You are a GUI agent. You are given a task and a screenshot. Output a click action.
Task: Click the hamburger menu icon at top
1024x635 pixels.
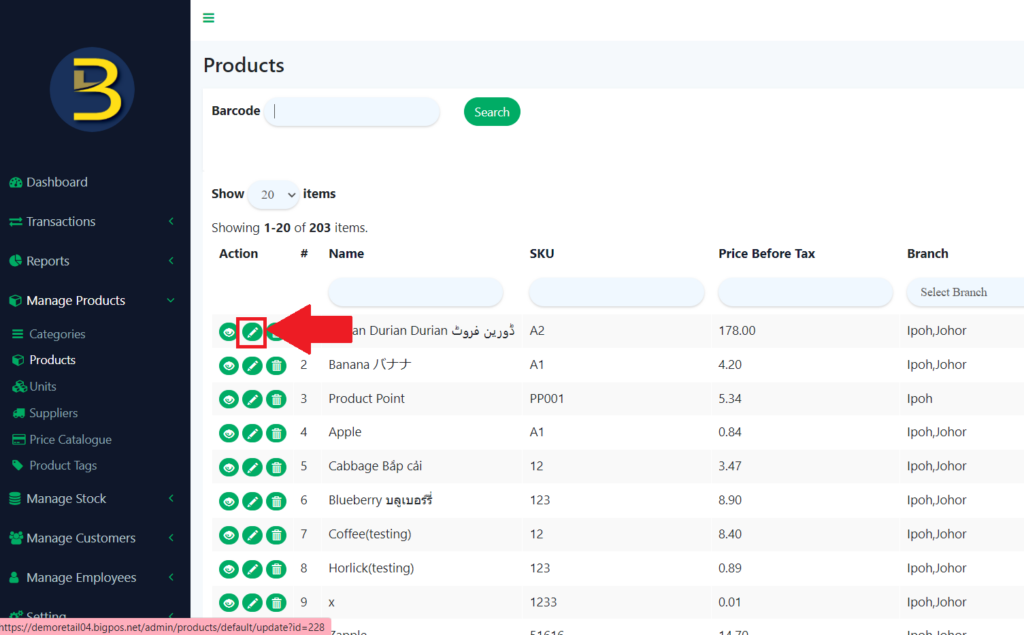(x=208, y=18)
